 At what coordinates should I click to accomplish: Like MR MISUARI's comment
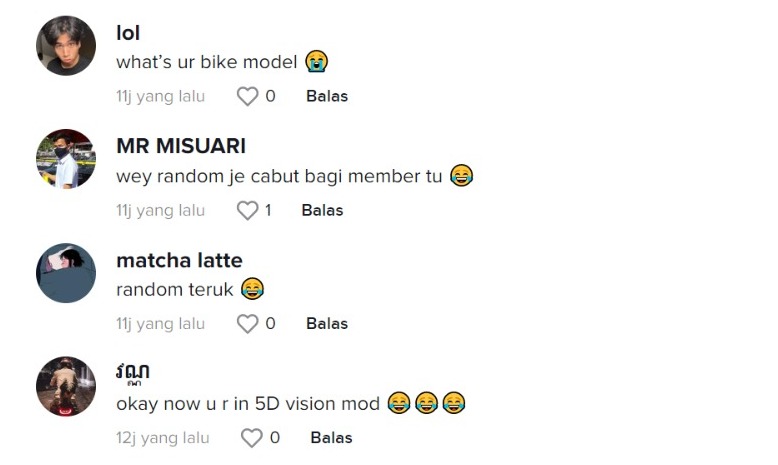pyautogui.click(x=247, y=210)
